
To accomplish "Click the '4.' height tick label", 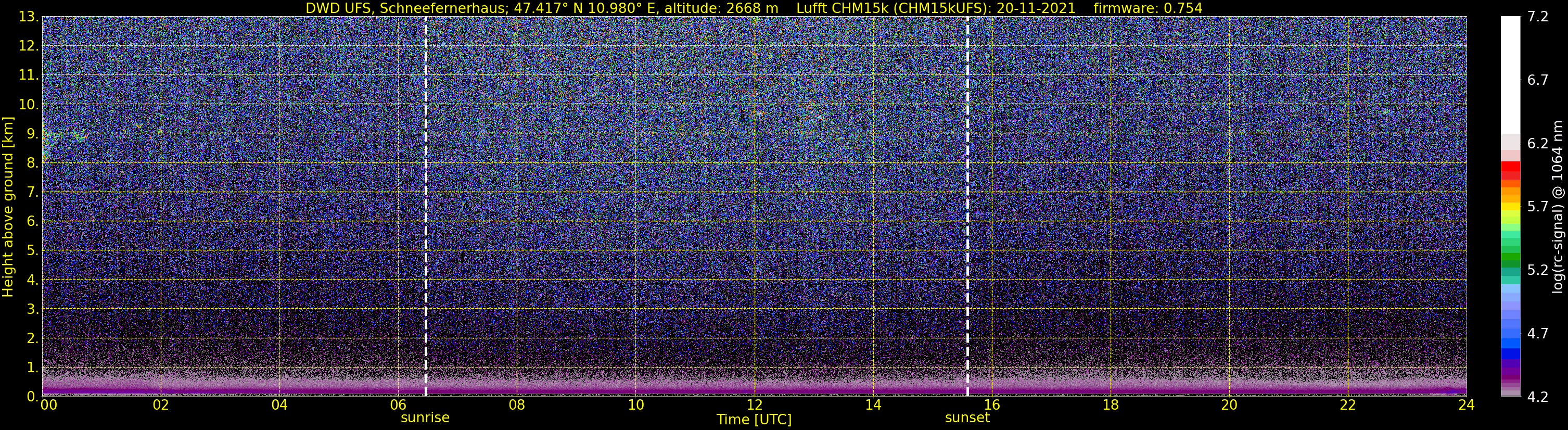I will click(32, 280).
